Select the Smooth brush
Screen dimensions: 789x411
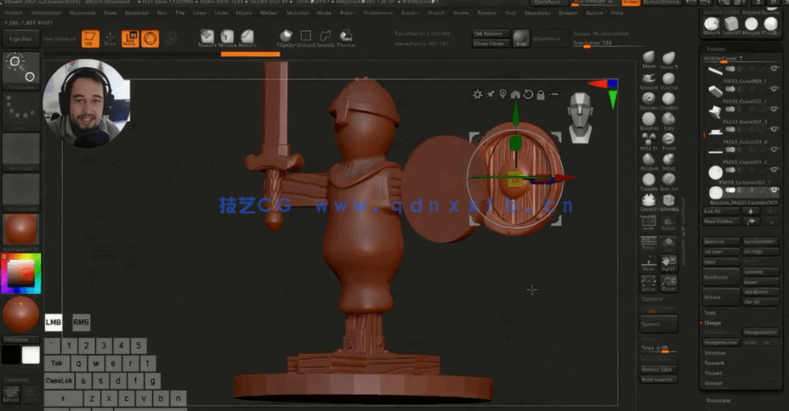point(649,80)
